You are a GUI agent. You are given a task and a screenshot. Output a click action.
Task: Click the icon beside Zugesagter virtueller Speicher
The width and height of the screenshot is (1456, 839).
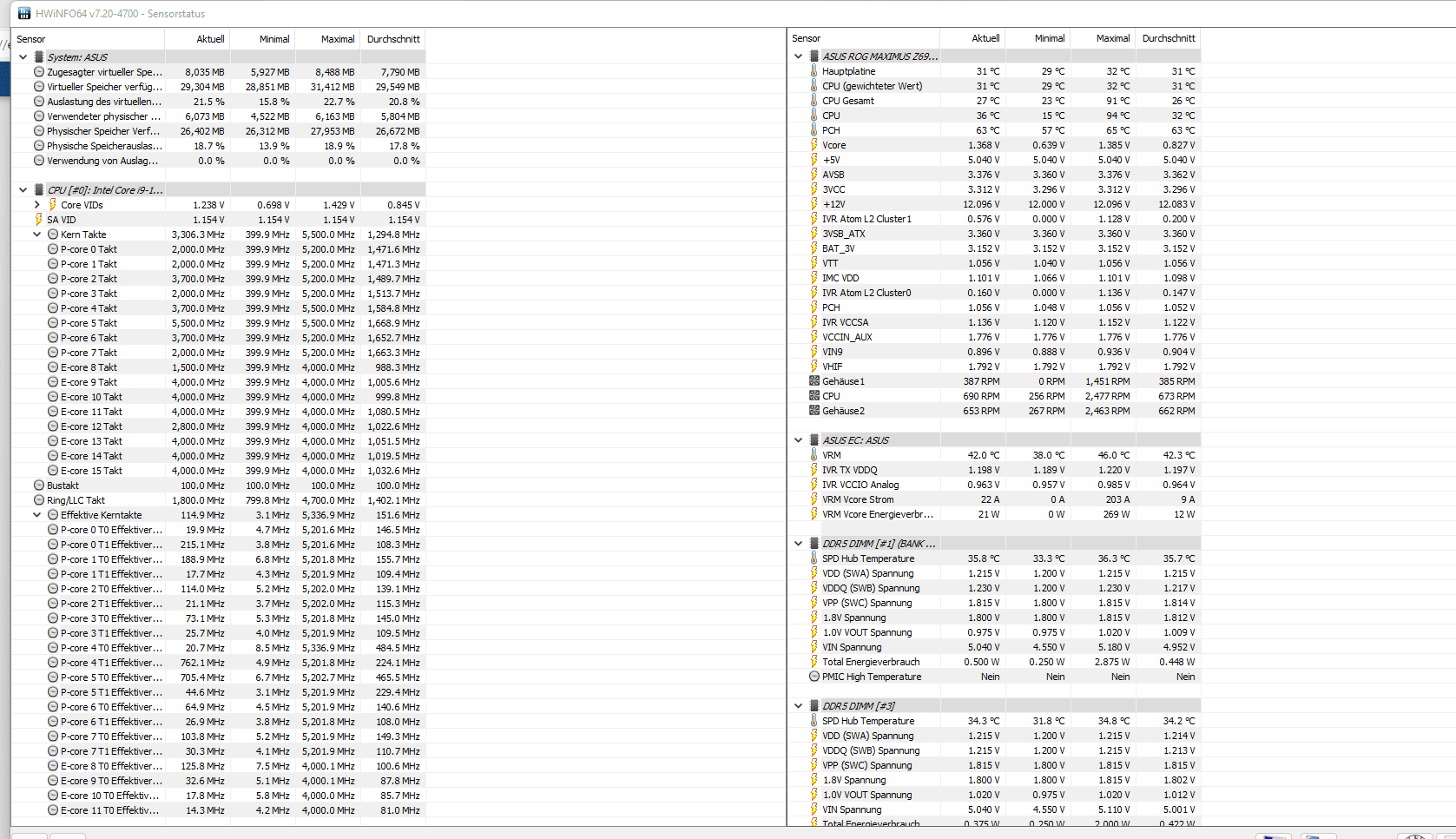(39, 72)
